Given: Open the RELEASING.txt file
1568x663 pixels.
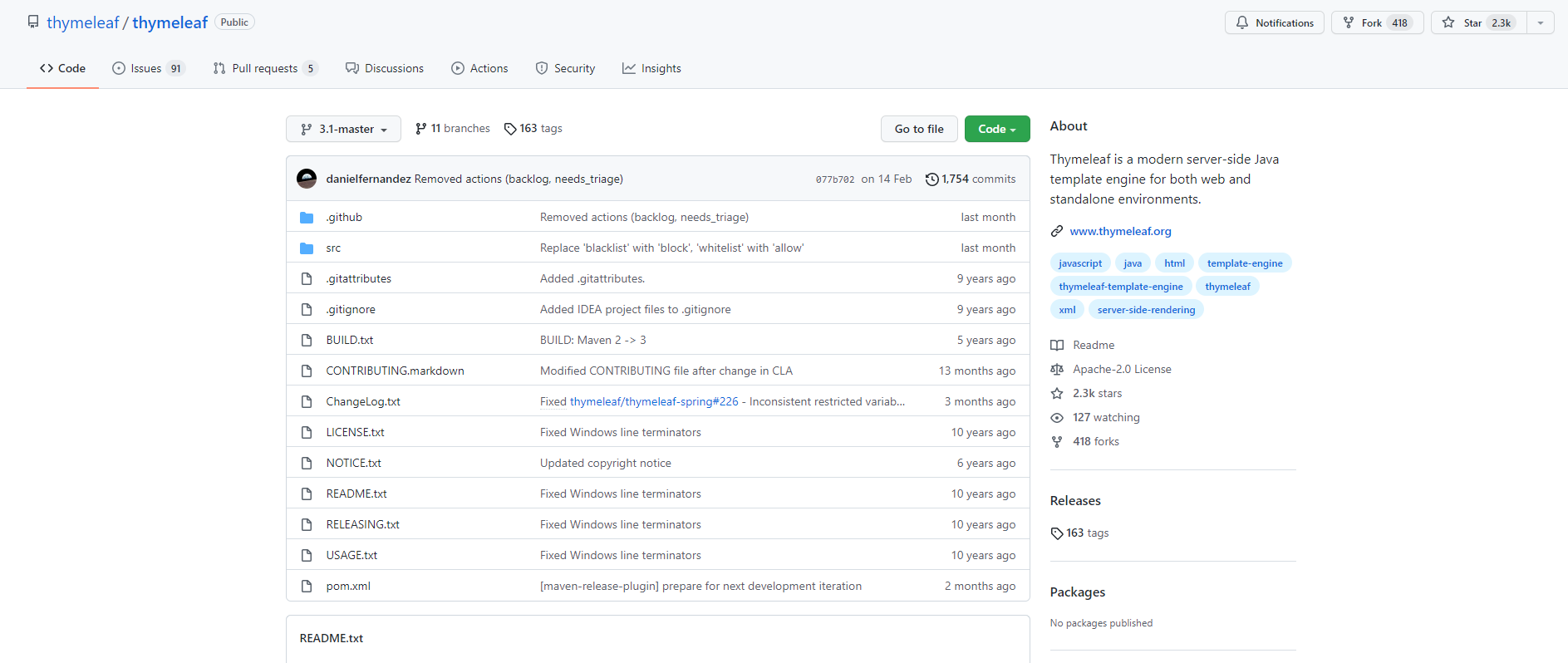Looking at the screenshot, I should tap(362, 525).
